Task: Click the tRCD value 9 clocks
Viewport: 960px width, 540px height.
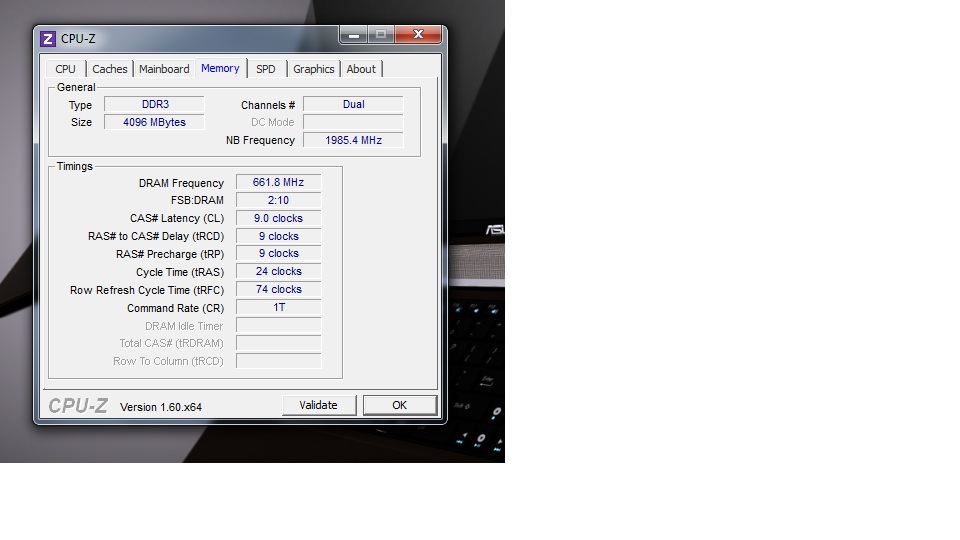Action: click(x=279, y=236)
